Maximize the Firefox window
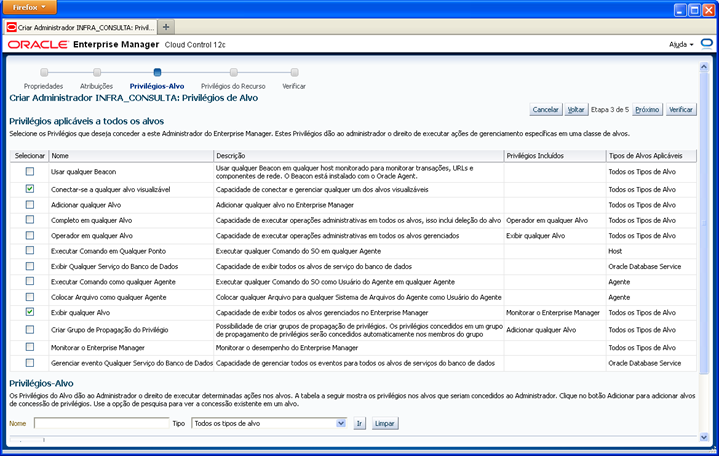The image size is (719, 456). (694, 10)
